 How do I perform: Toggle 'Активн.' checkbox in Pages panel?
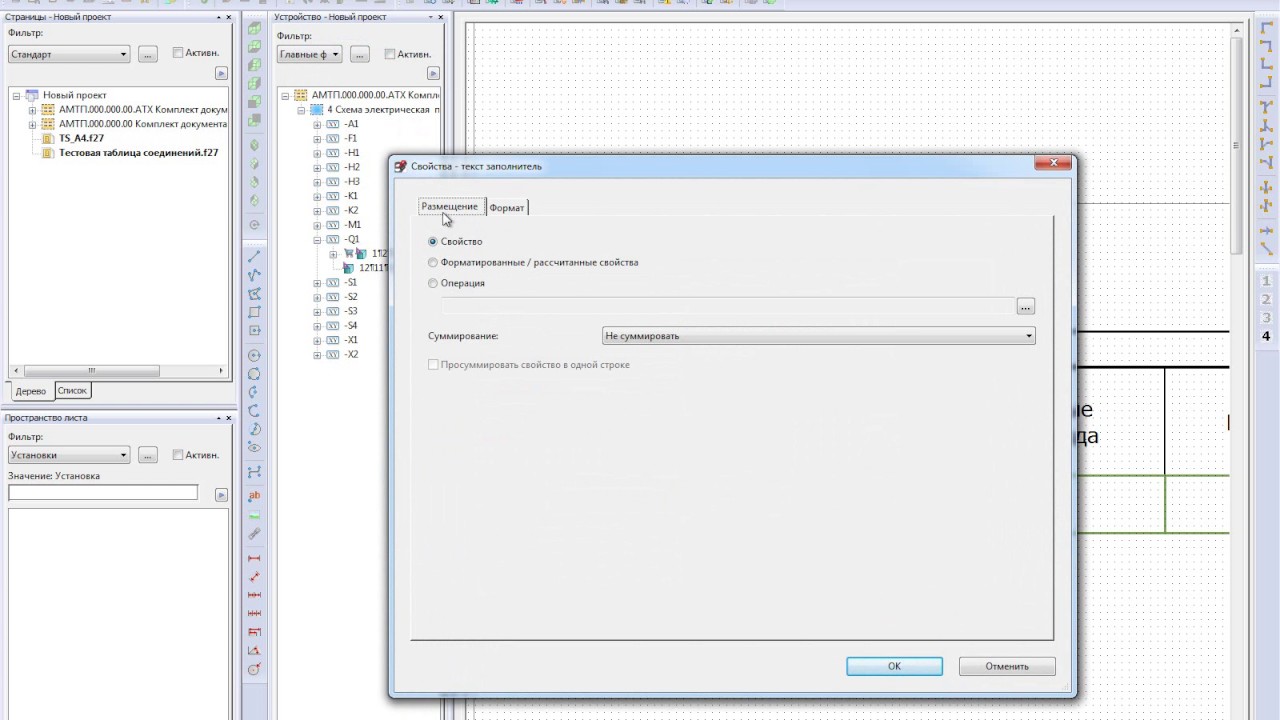(178, 53)
